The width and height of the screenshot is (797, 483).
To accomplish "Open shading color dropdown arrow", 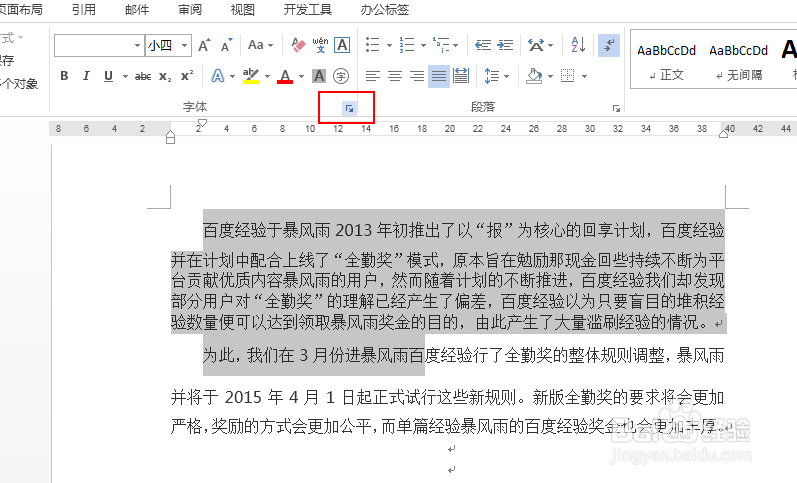I will (x=550, y=76).
